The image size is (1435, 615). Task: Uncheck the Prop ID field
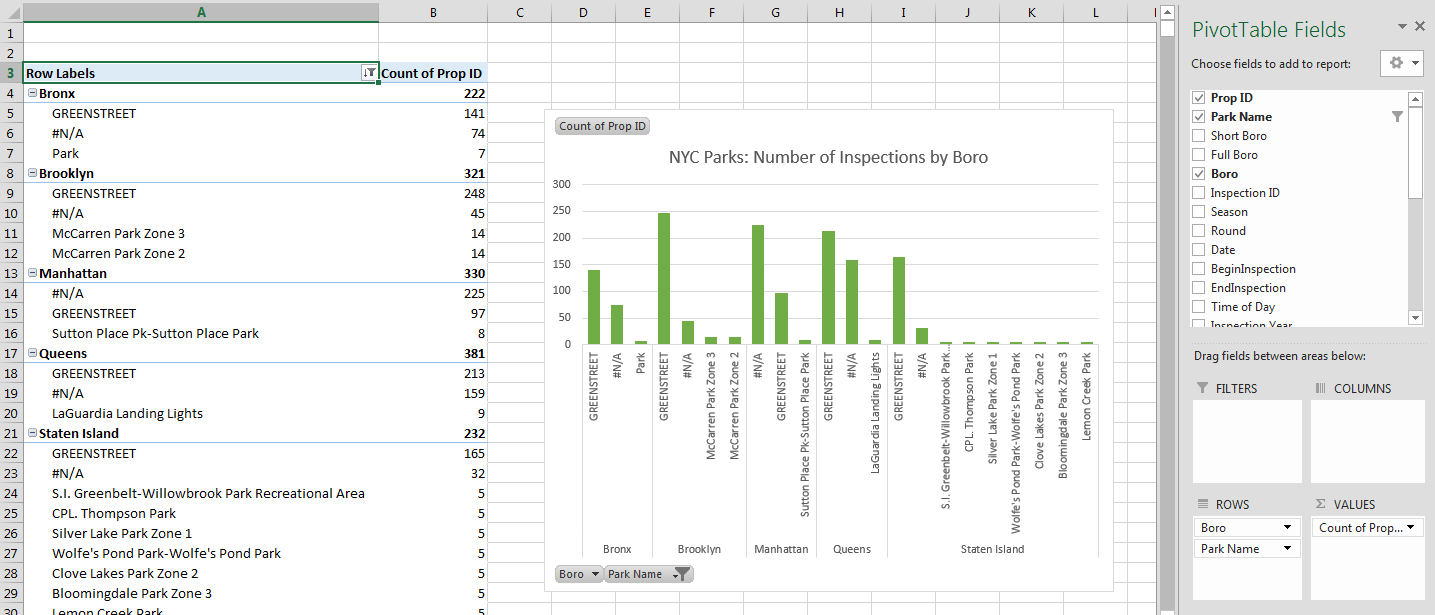tap(1198, 98)
